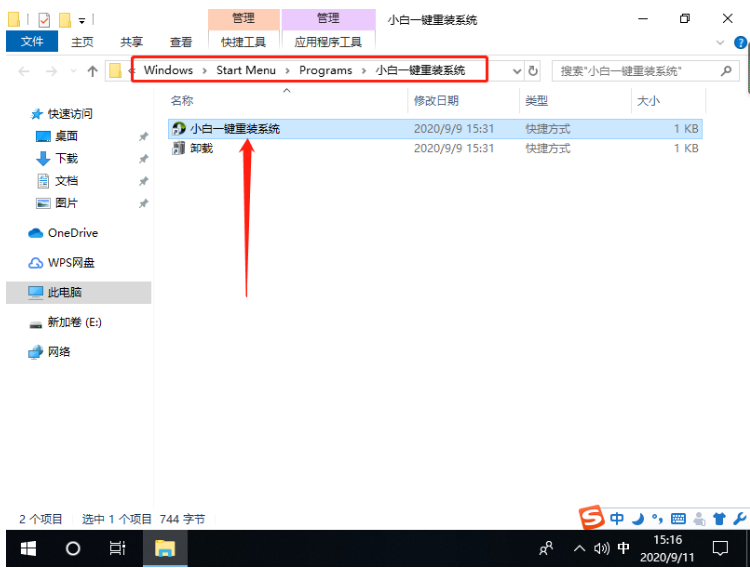The height and width of the screenshot is (568, 750).
Task: Click Programs in the address path
Action: (x=325, y=70)
